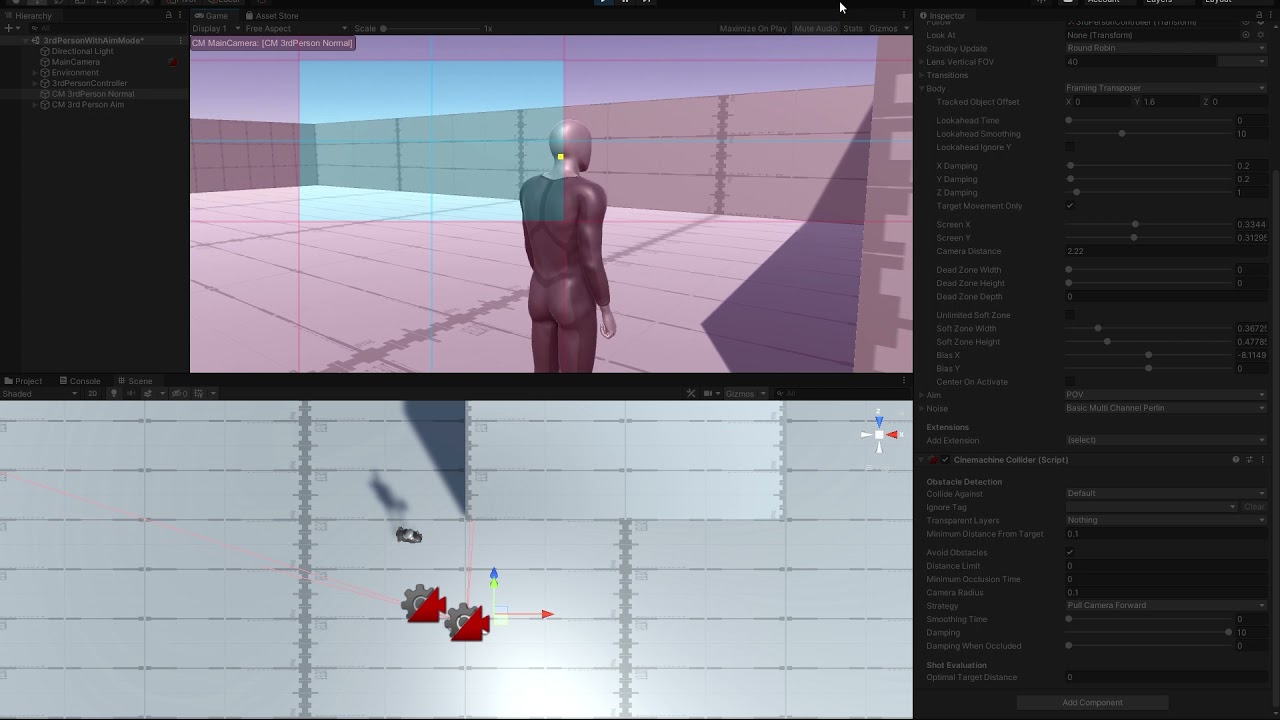Click Maximize On Play in the Game view
Screen dimensions: 1280x720
click(x=752, y=28)
